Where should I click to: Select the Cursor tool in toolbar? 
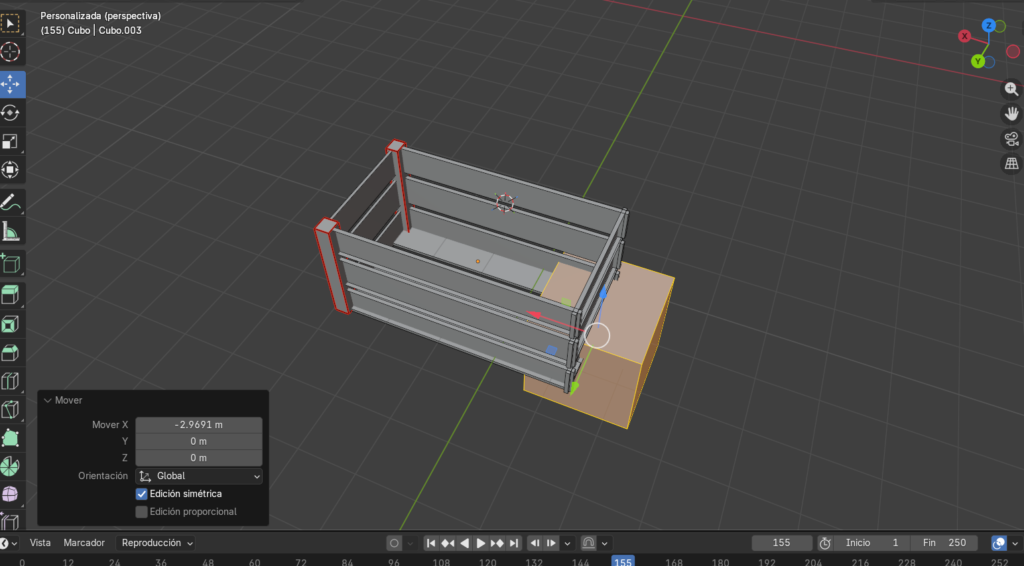[x=11, y=52]
